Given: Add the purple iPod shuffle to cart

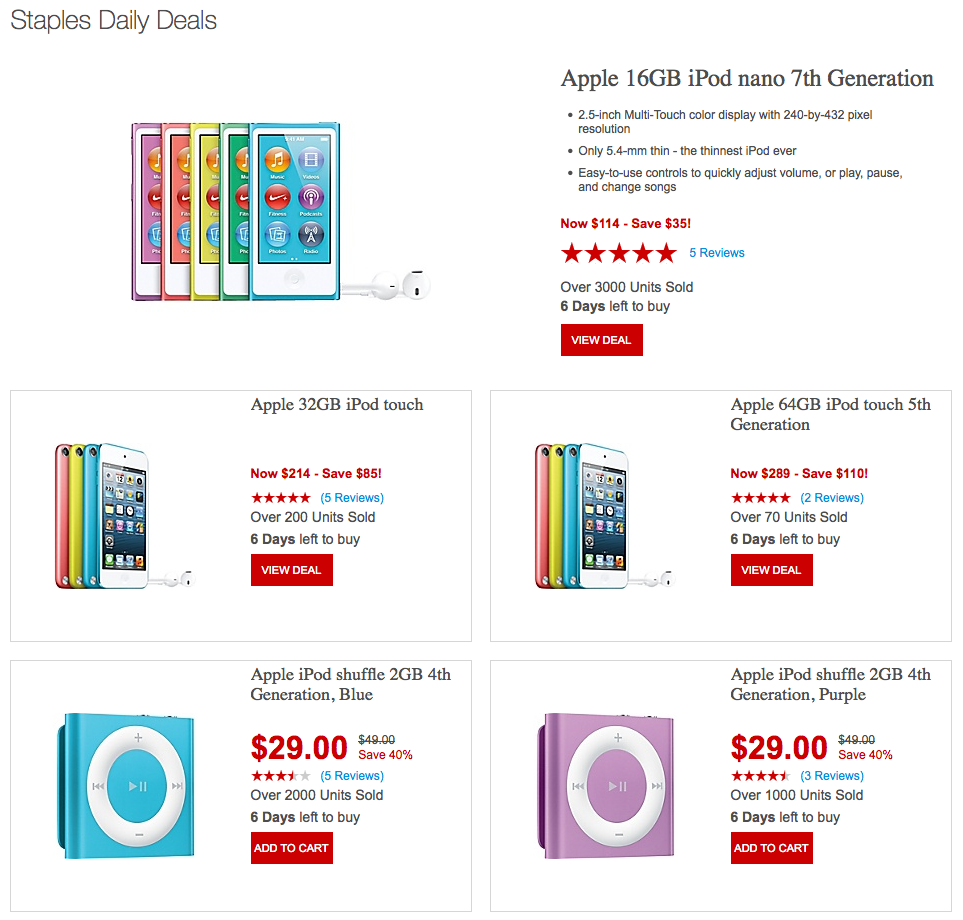Looking at the screenshot, I should (771, 848).
